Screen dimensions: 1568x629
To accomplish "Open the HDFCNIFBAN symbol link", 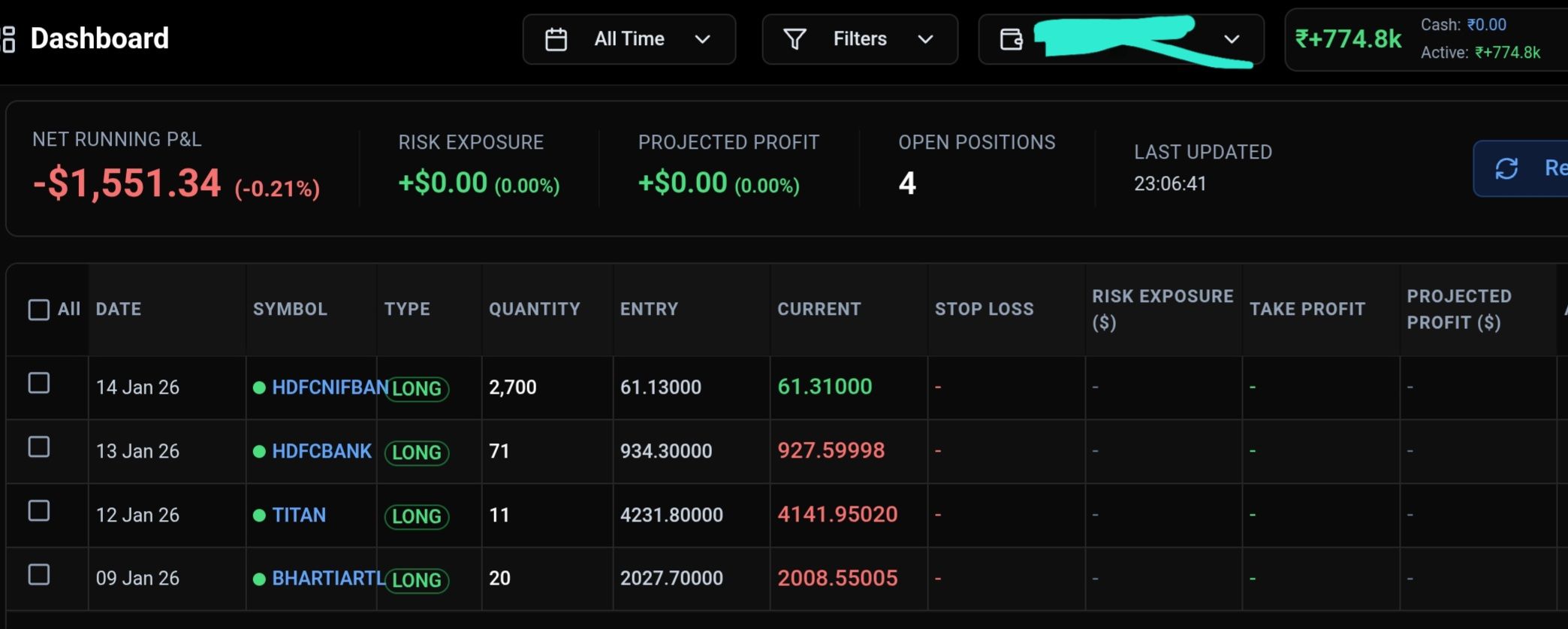I will coord(330,387).
